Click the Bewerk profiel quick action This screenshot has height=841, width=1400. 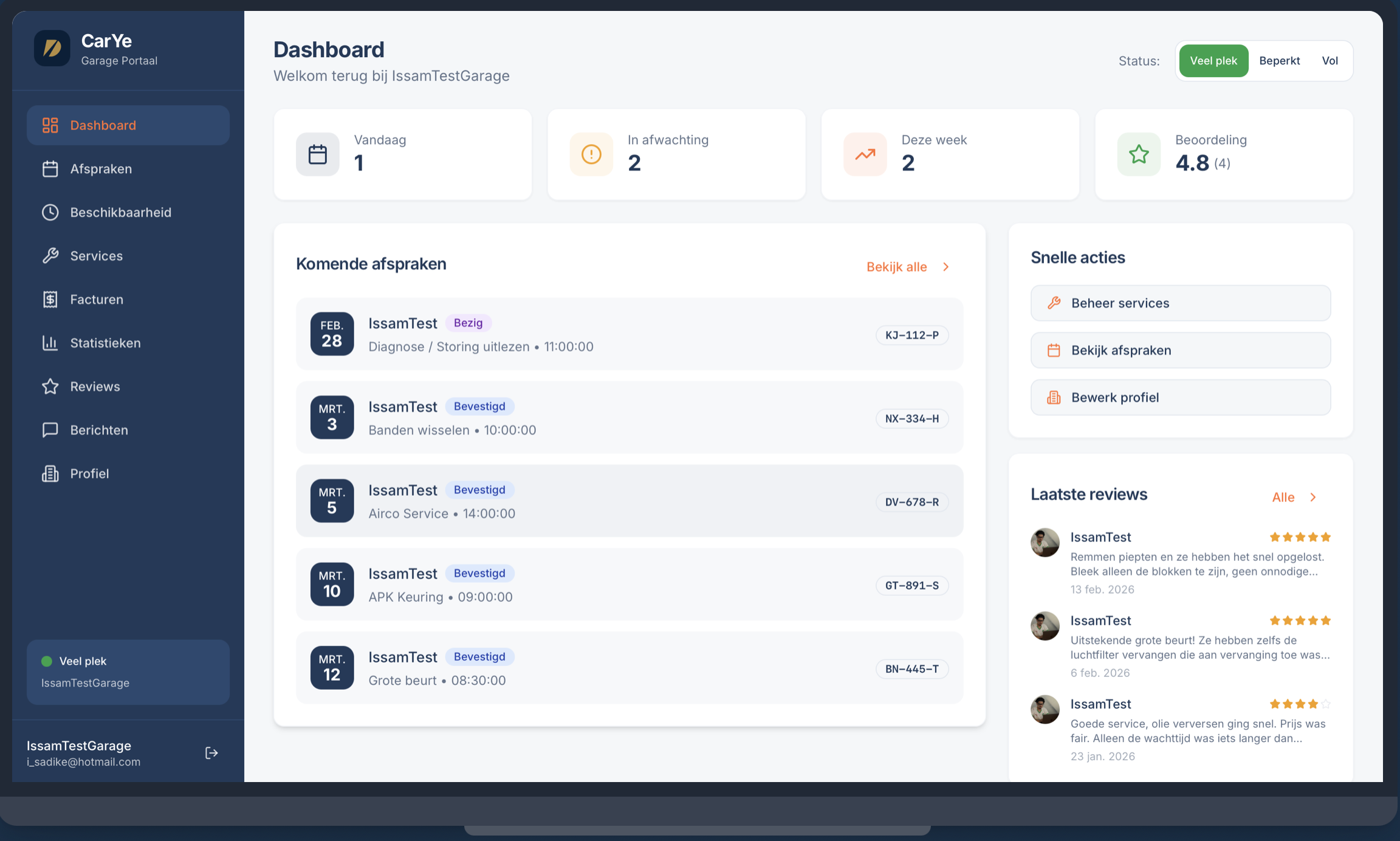1180,397
